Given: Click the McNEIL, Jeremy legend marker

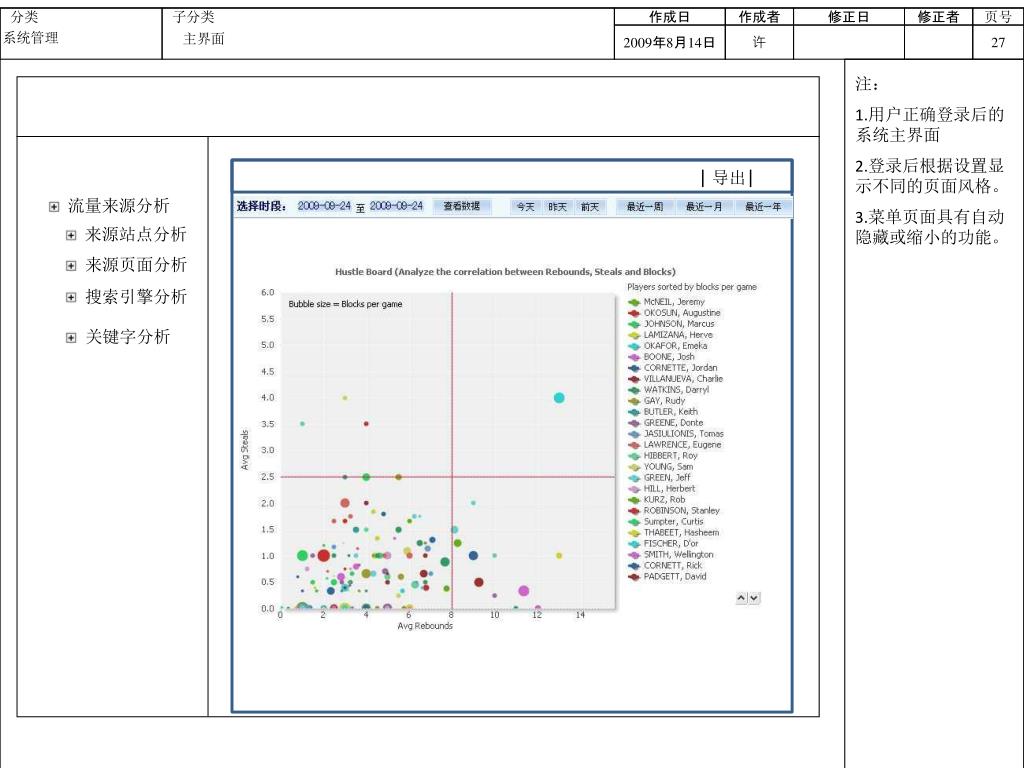Looking at the screenshot, I should [634, 302].
